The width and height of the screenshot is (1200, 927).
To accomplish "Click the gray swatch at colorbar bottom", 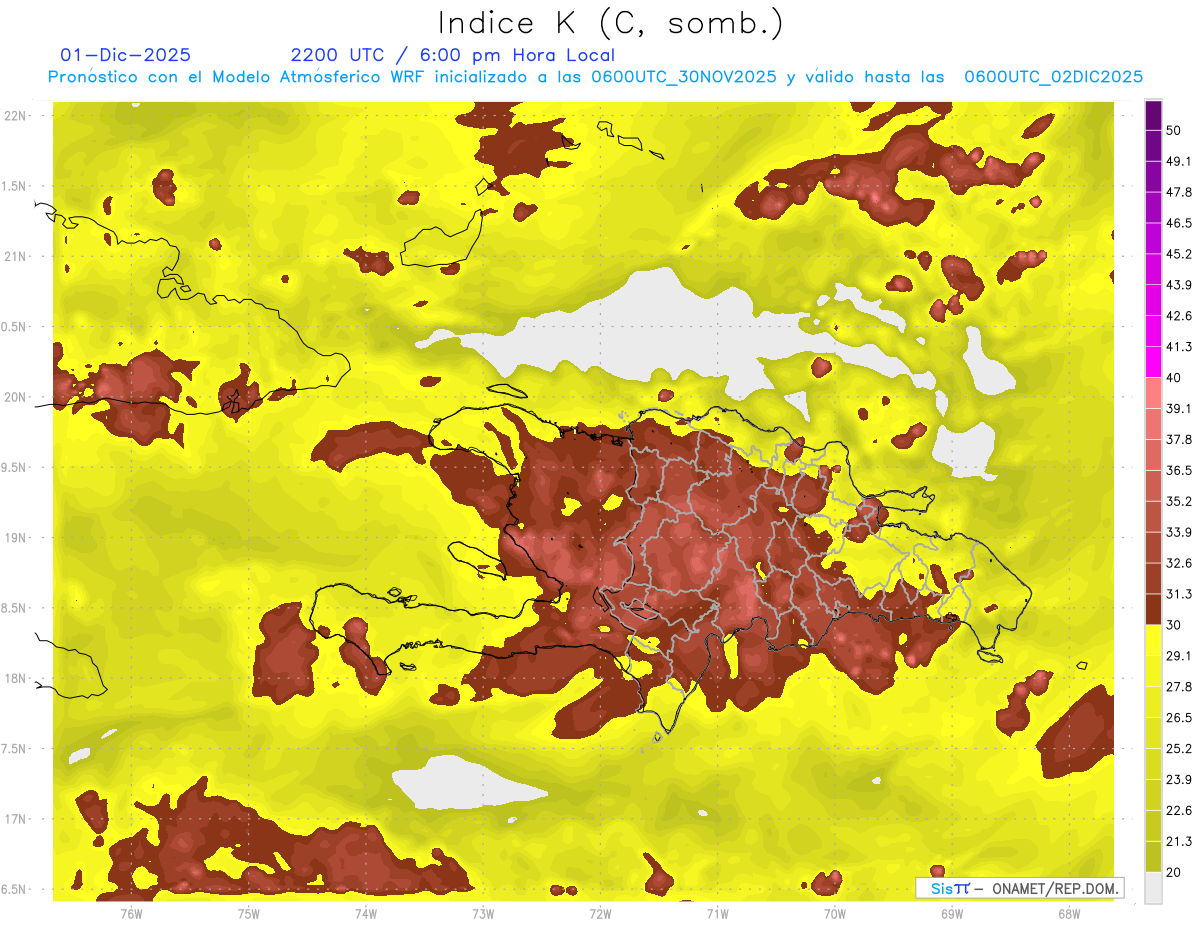I will click(x=1153, y=888).
